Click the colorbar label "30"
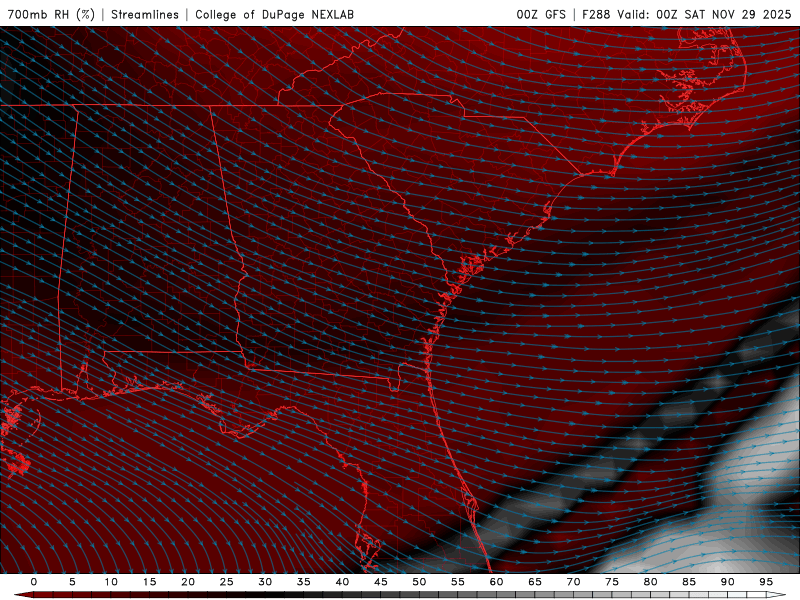Image resolution: width=800 pixels, height=600 pixels. (x=265, y=582)
